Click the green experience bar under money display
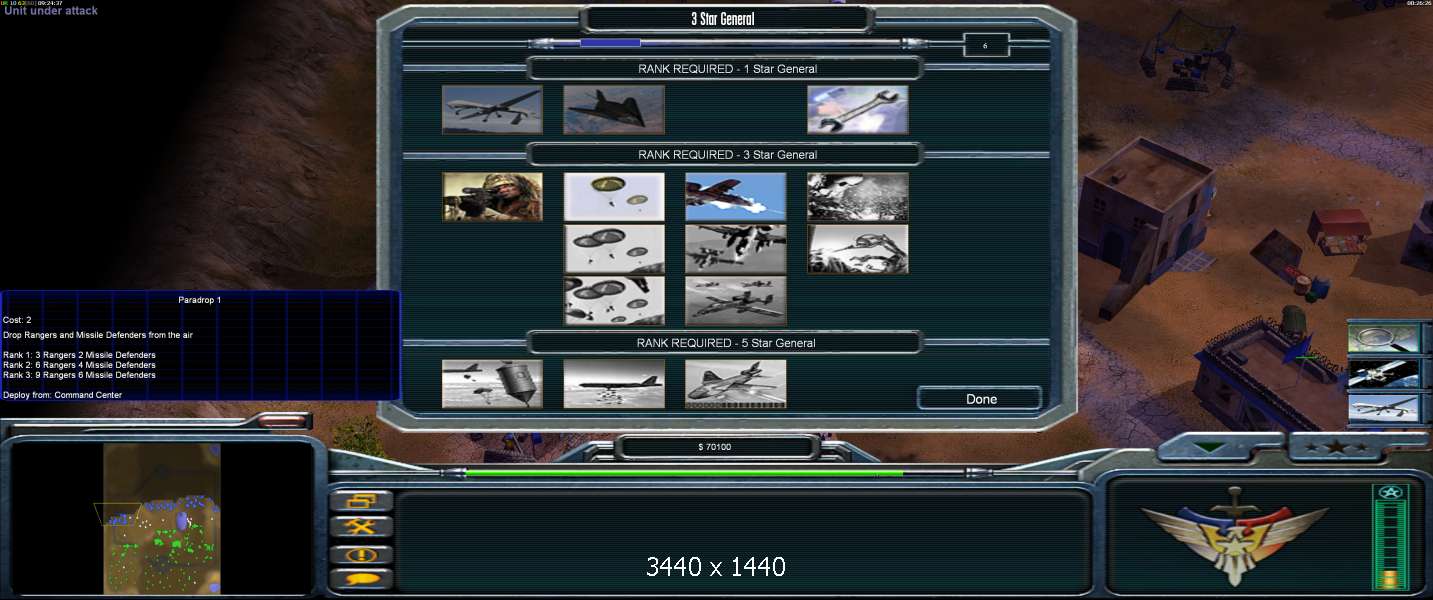Image resolution: width=1433 pixels, height=600 pixels. (714, 473)
